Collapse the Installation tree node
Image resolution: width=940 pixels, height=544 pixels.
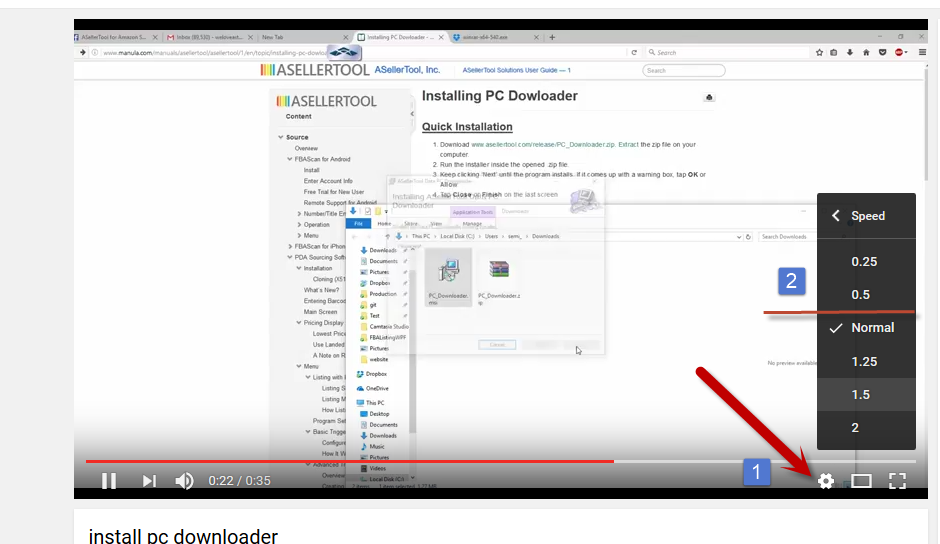[x=299, y=268]
